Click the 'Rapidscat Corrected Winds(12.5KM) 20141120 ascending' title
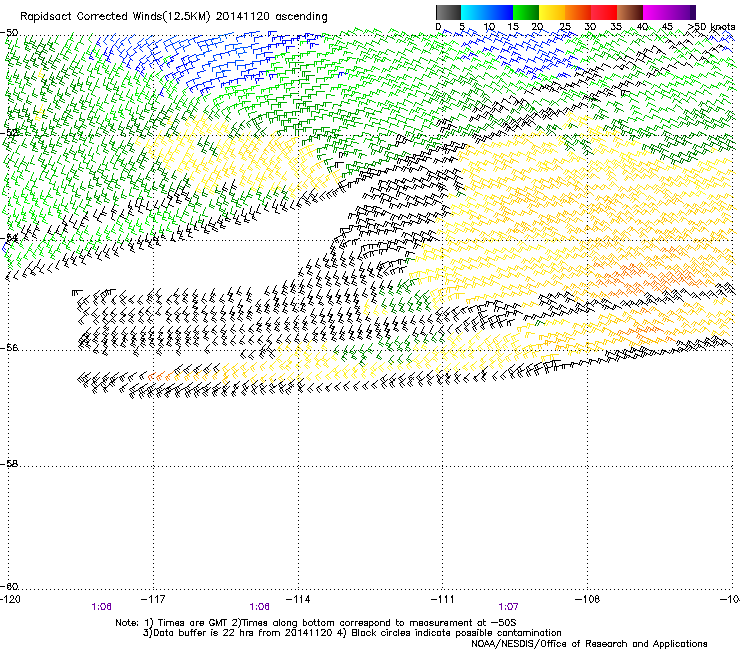This screenshot has height=650, width=740. tap(174, 17)
